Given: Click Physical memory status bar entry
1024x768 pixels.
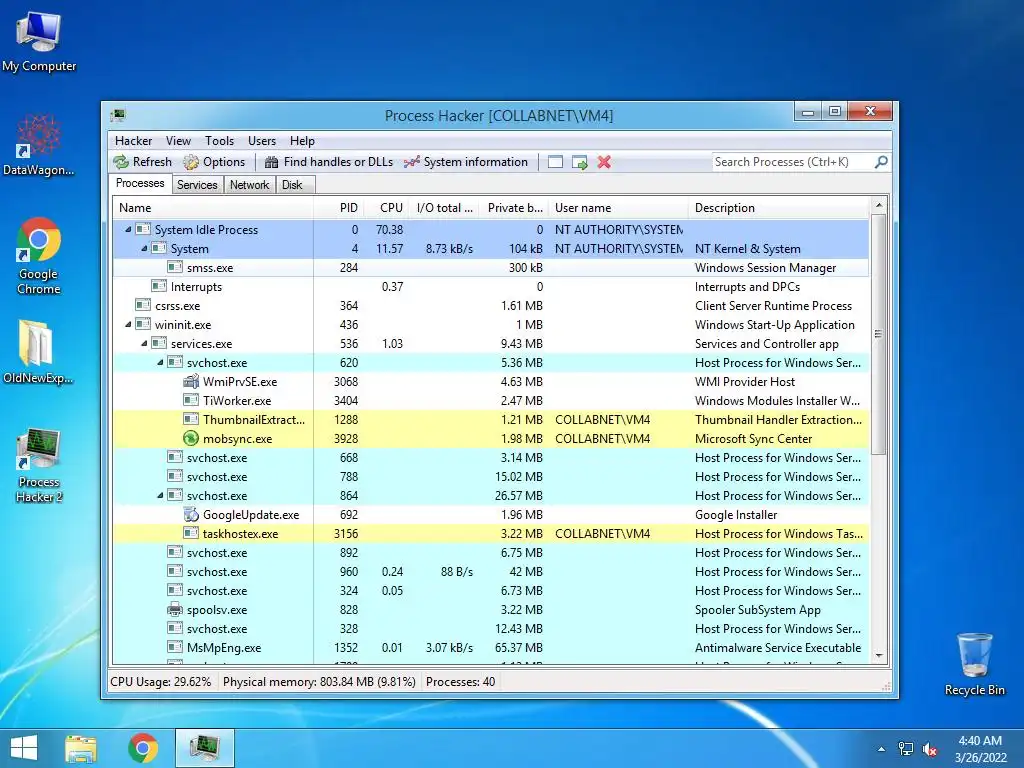Looking at the screenshot, I should click(x=319, y=682).
